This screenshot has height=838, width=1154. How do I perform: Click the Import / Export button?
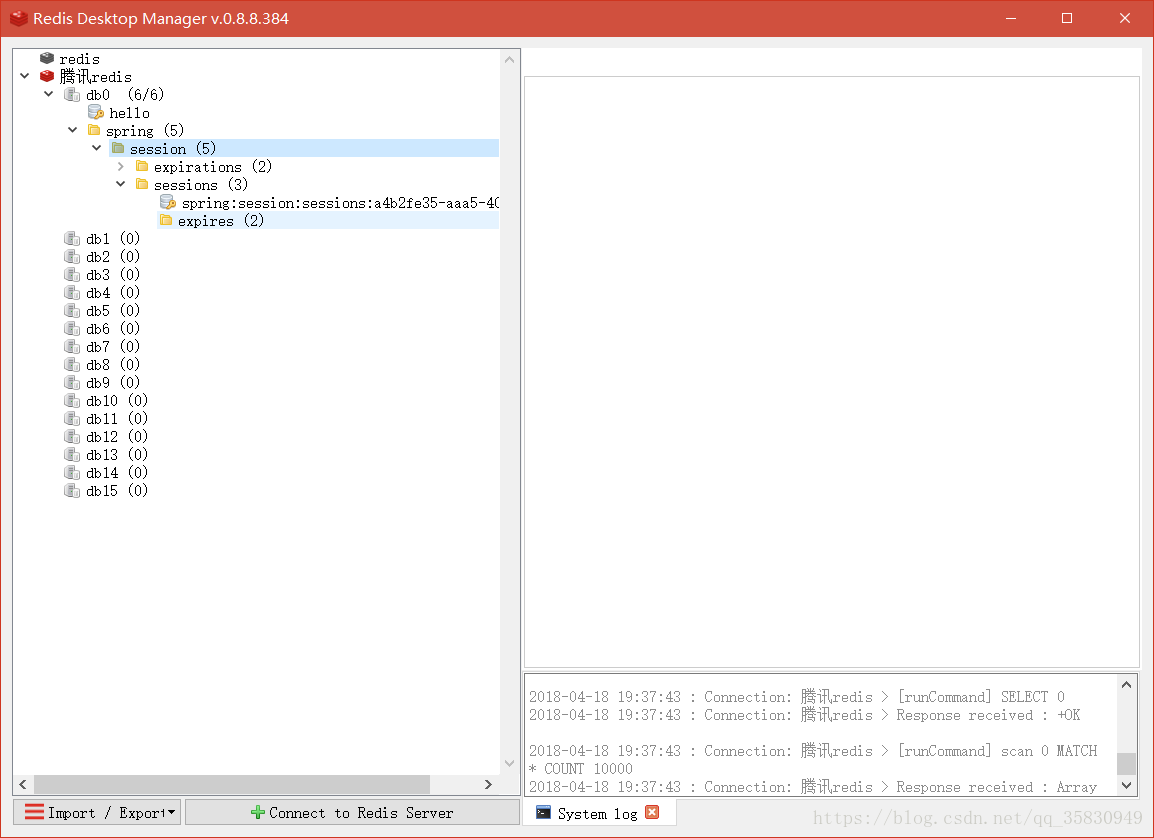97,812
